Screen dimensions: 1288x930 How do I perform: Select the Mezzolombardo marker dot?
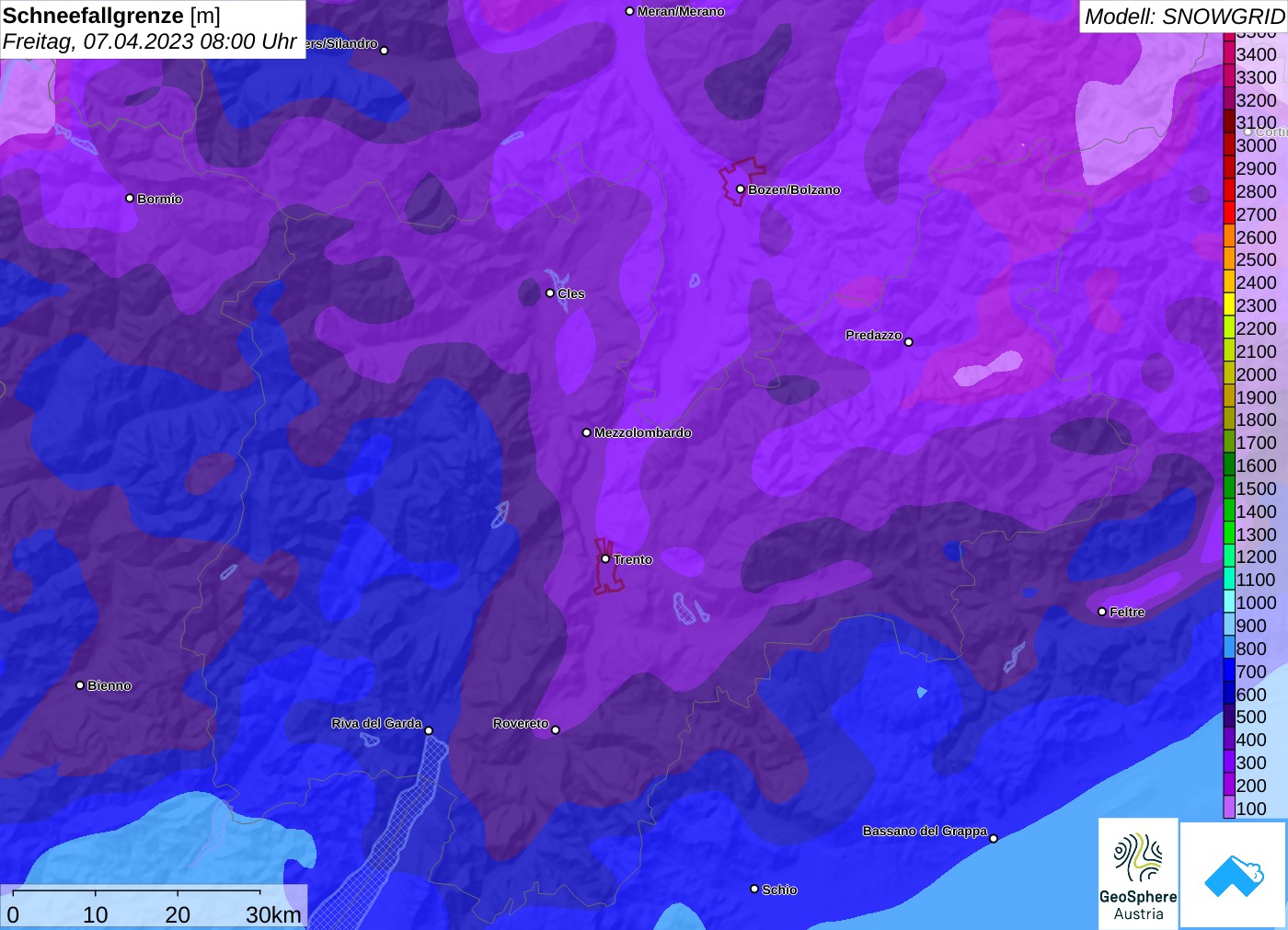(587, 432)
